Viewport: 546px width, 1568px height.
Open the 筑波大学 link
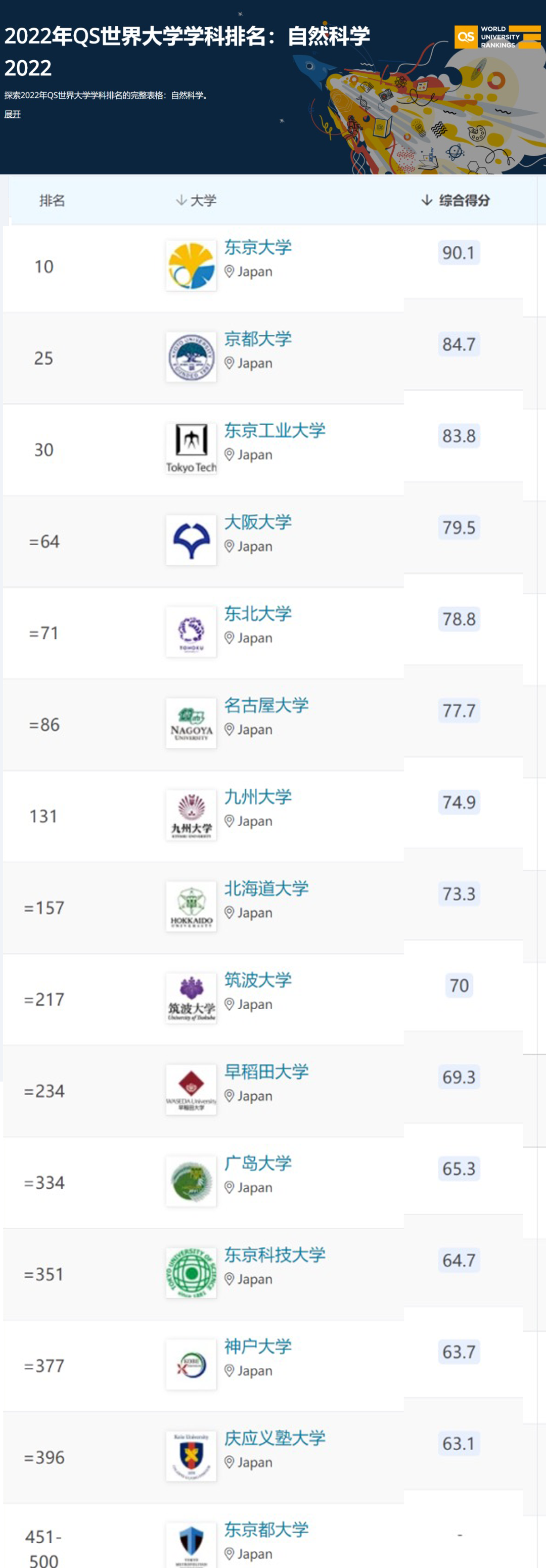click(x=257, y=980)
